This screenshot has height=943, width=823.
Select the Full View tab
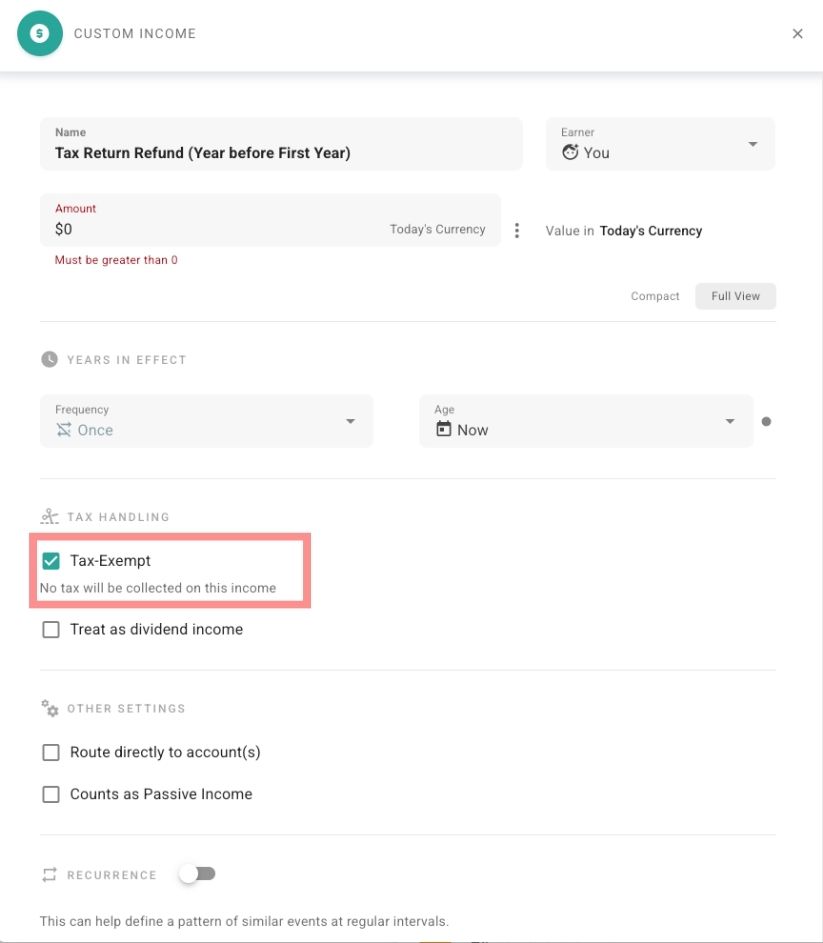pos(735,295)
